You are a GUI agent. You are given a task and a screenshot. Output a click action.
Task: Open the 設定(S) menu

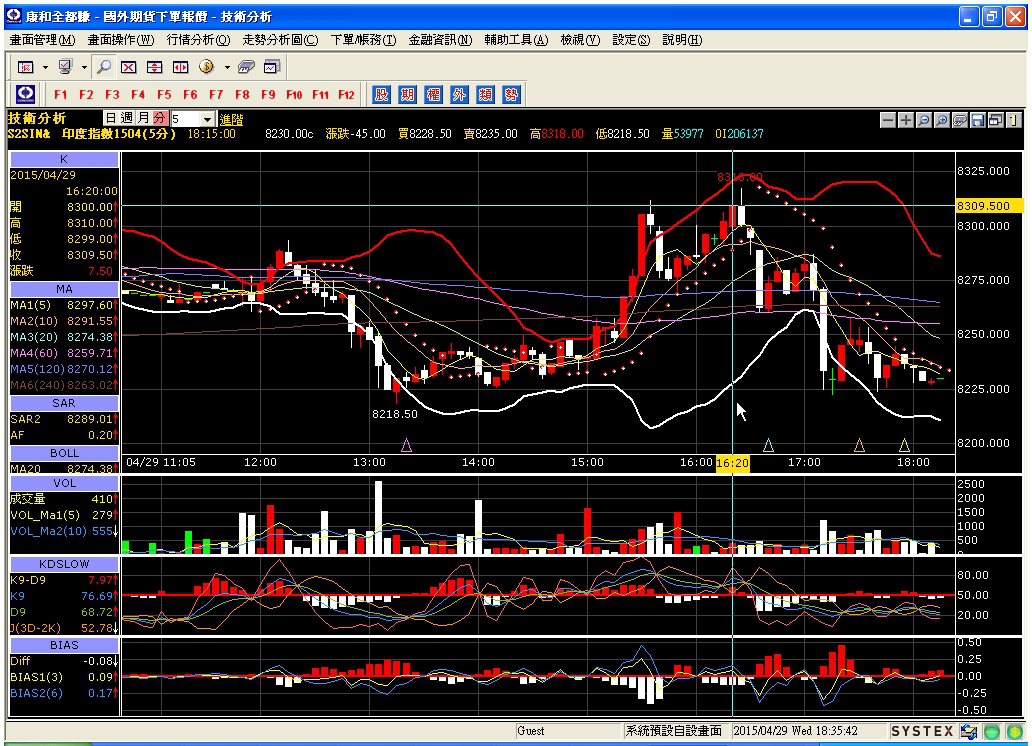tap(631, 40)
